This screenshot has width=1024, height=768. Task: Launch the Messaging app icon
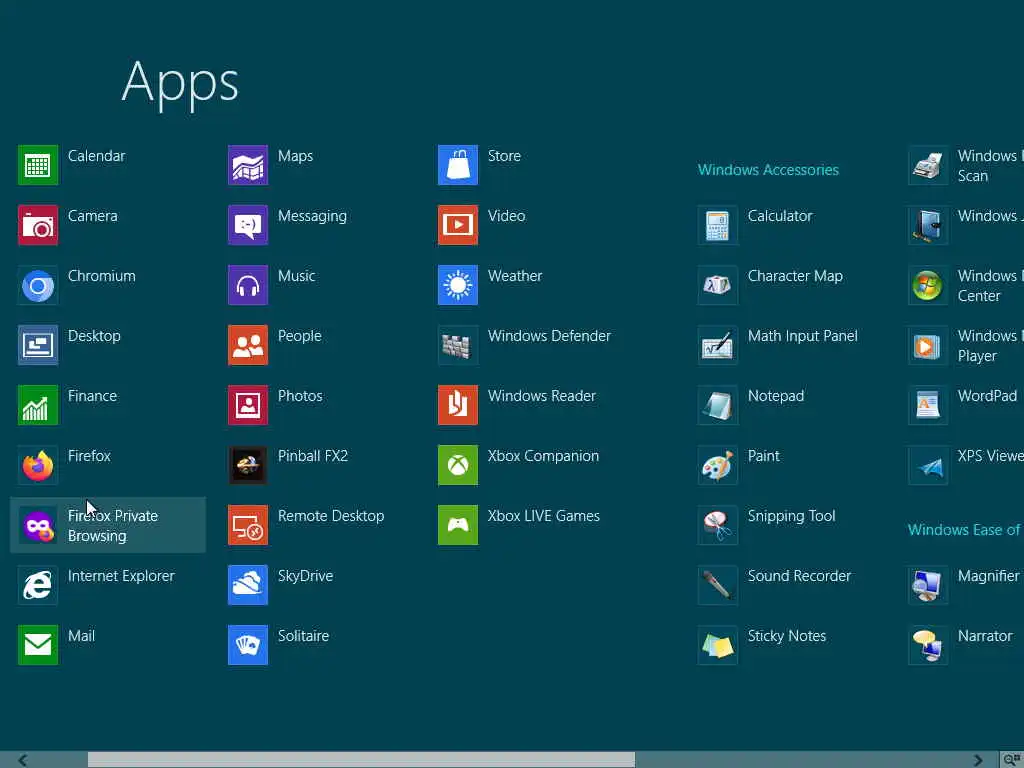[x=248, y=225]
